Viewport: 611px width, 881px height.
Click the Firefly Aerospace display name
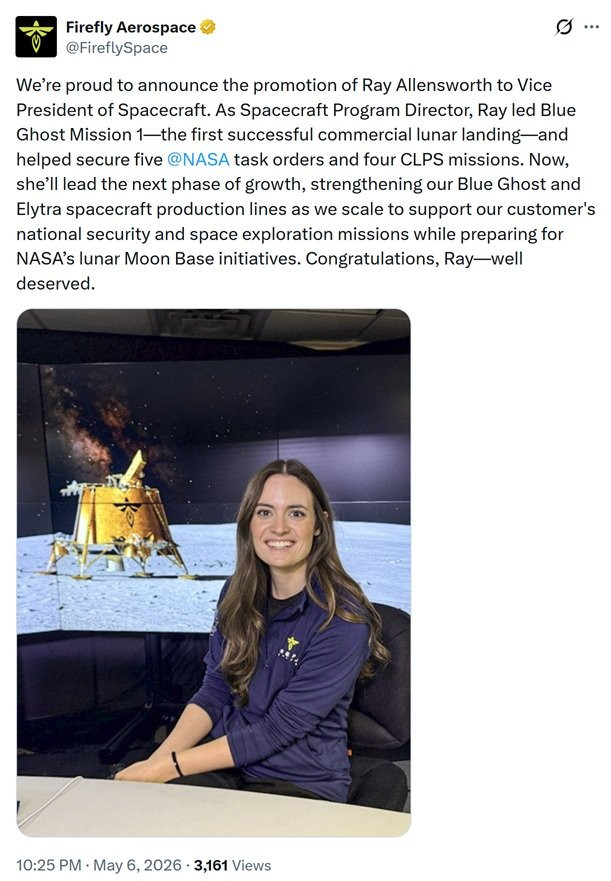point(130,27)
